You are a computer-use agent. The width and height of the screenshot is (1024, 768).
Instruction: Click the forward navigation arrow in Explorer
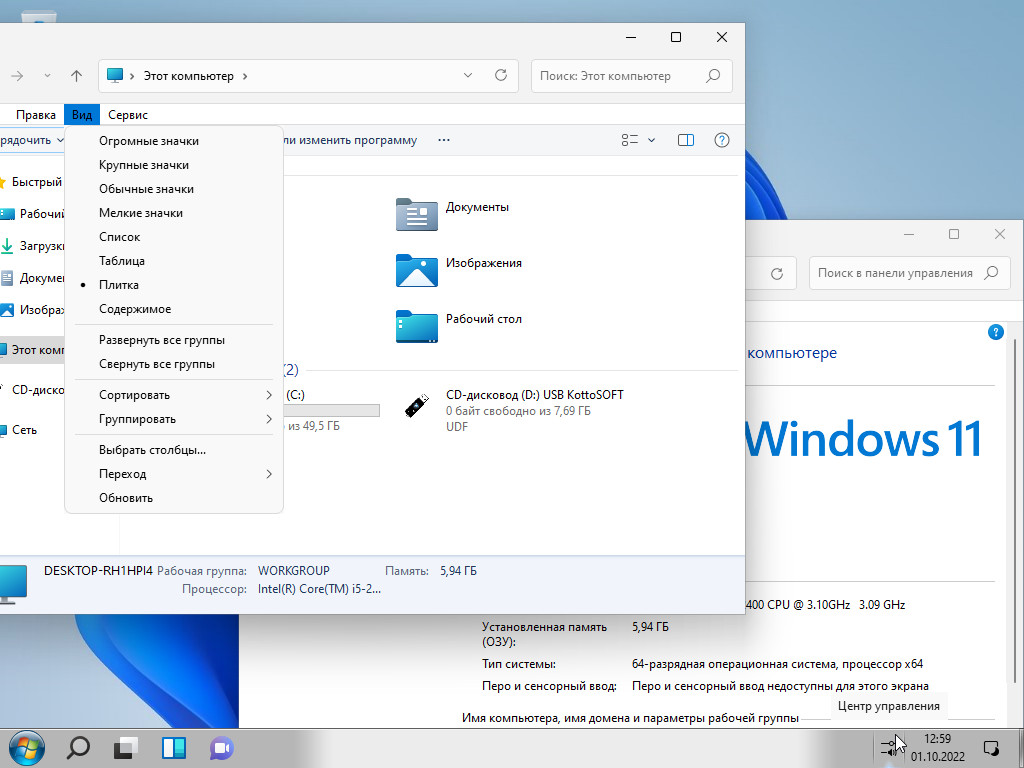click(x=18, y=76)
